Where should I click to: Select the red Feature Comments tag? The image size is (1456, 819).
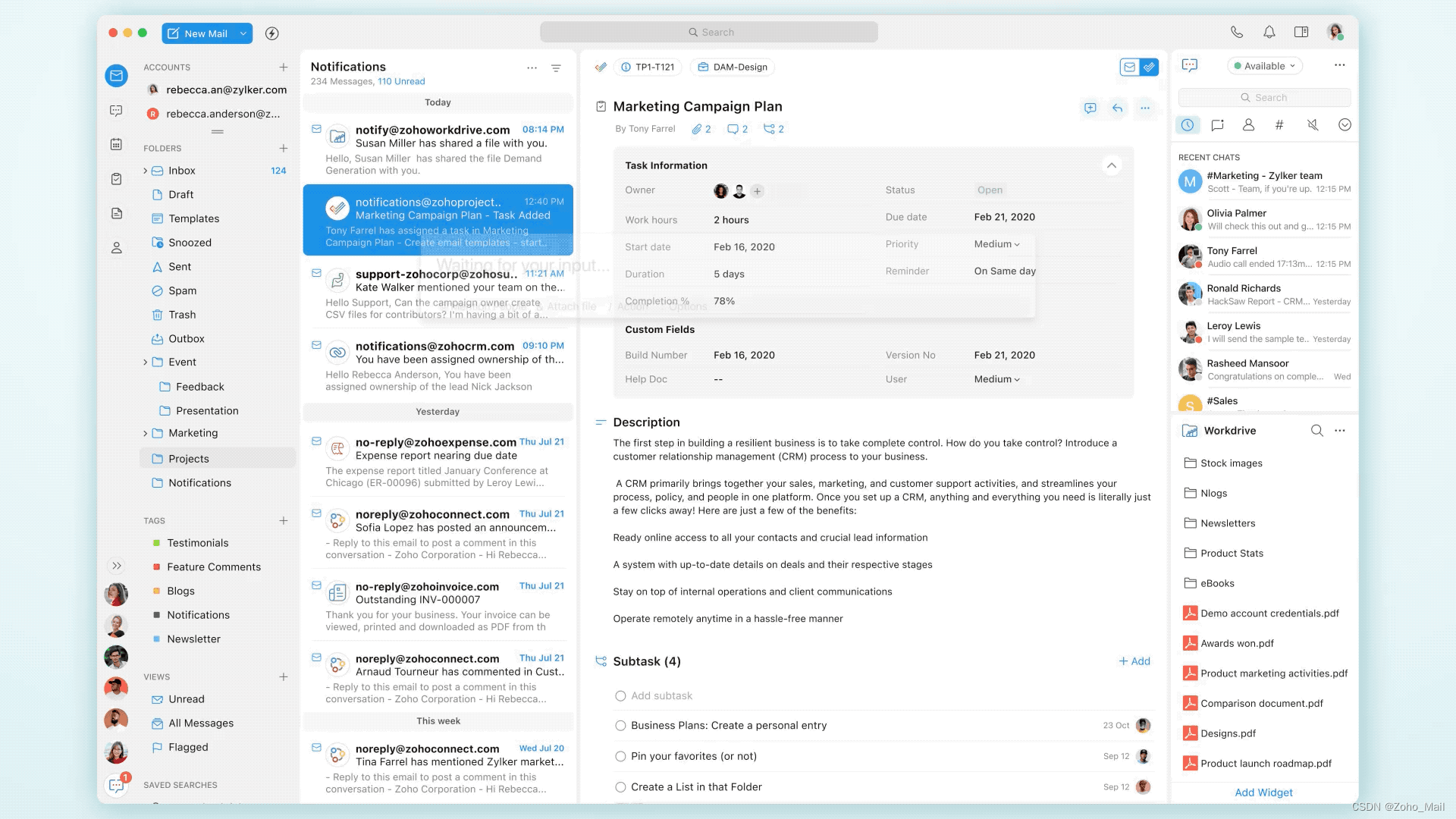click(x=213, y=567)
